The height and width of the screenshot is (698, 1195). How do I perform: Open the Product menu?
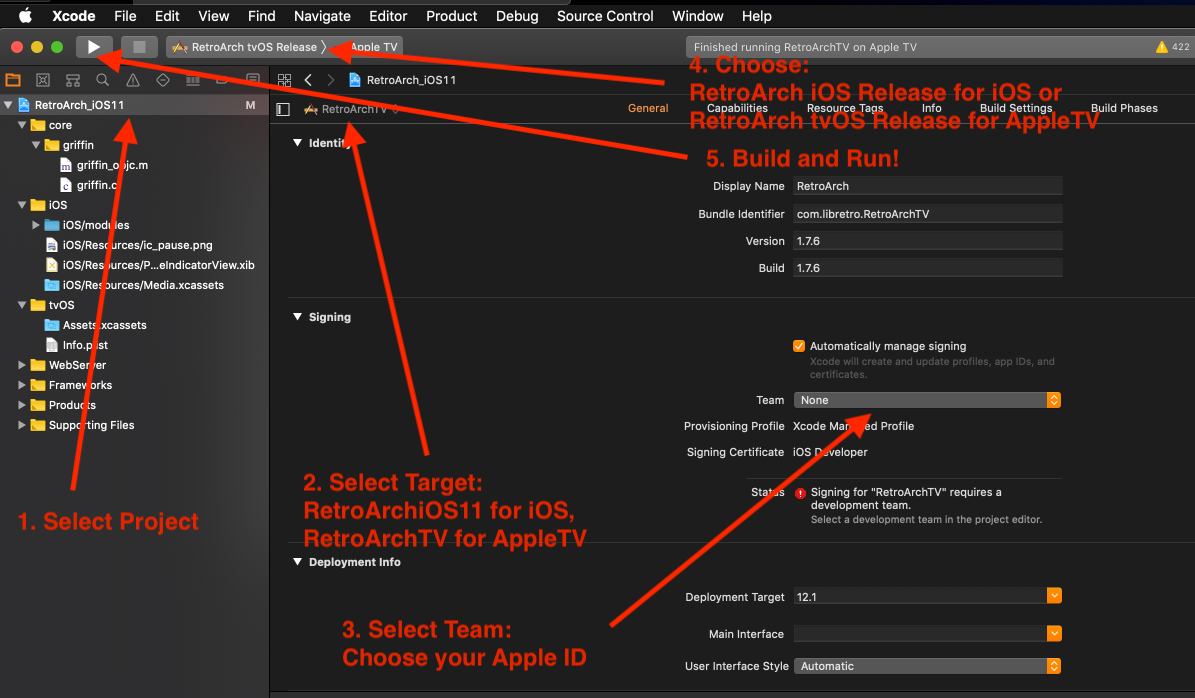point(451,16)
